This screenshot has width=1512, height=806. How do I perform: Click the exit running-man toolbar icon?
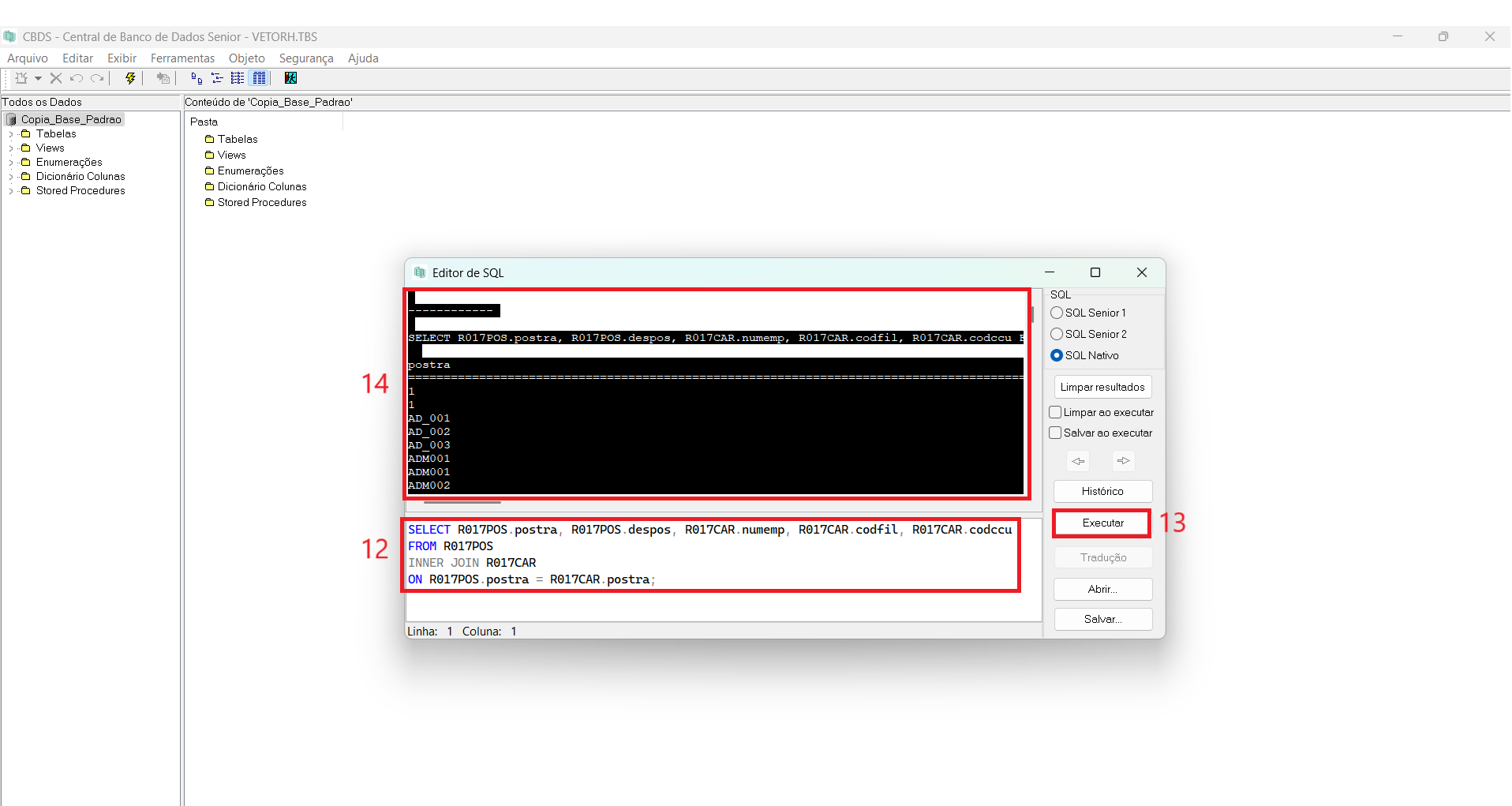tap(290, 78)
